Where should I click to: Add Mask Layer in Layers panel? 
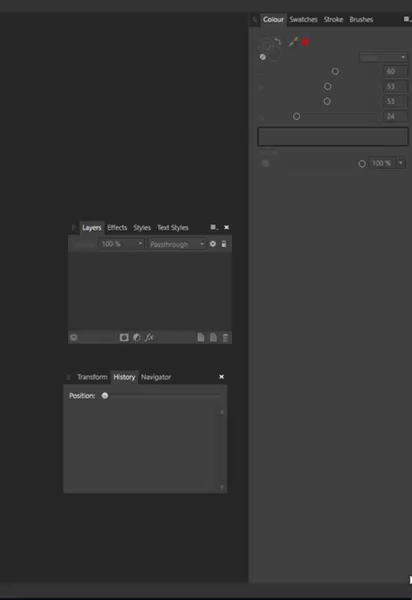coord(124,338)
